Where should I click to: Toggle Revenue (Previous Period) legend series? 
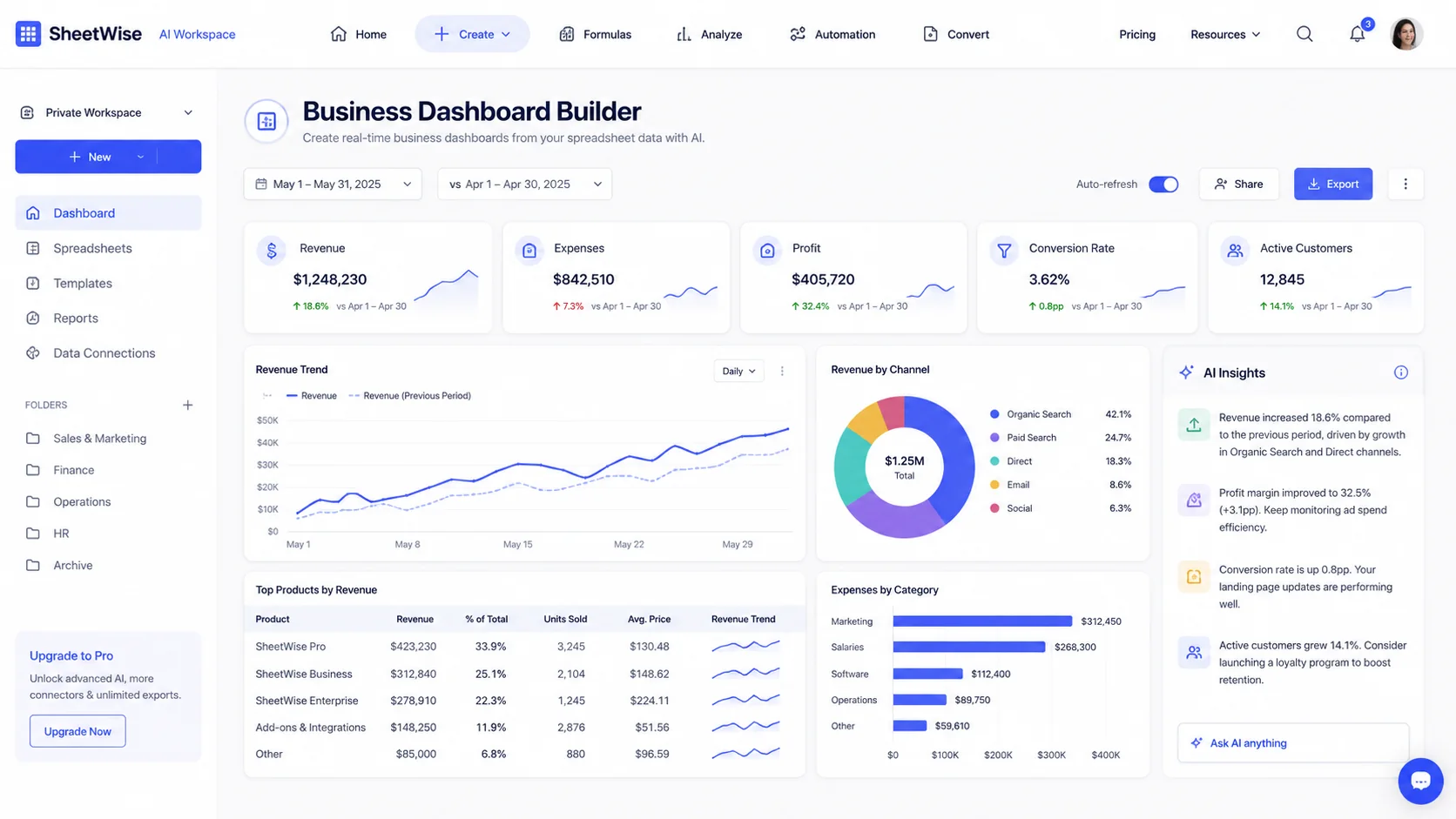[410, 395]
